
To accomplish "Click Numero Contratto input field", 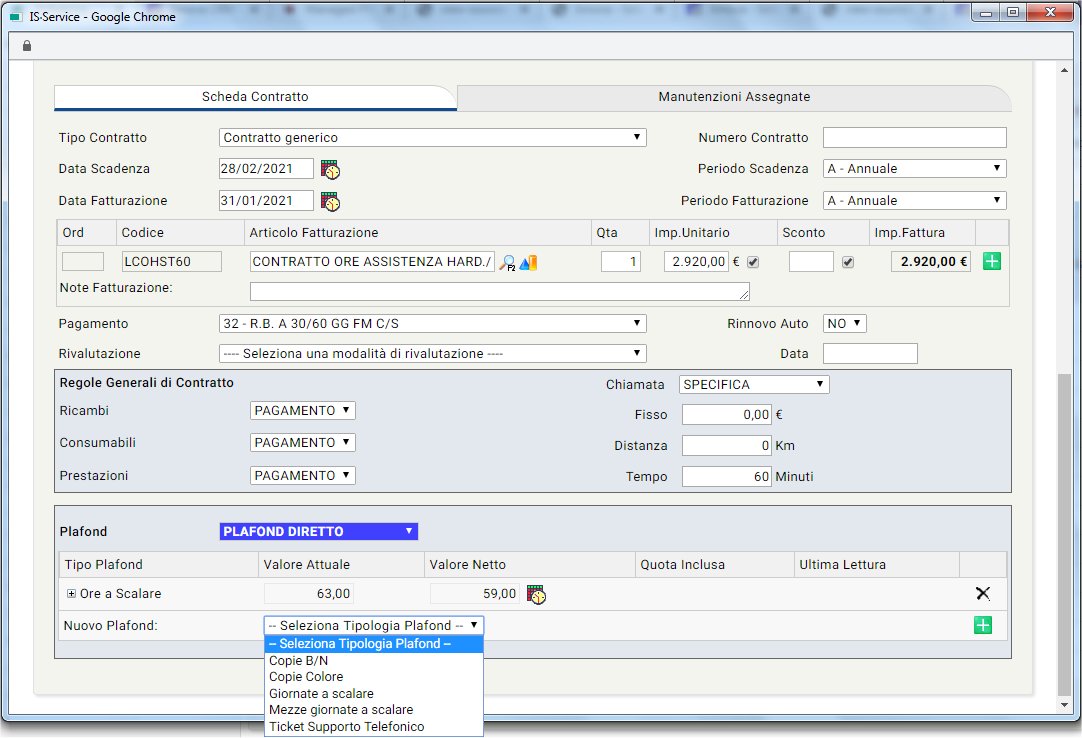I will click(x=914, y=137).
